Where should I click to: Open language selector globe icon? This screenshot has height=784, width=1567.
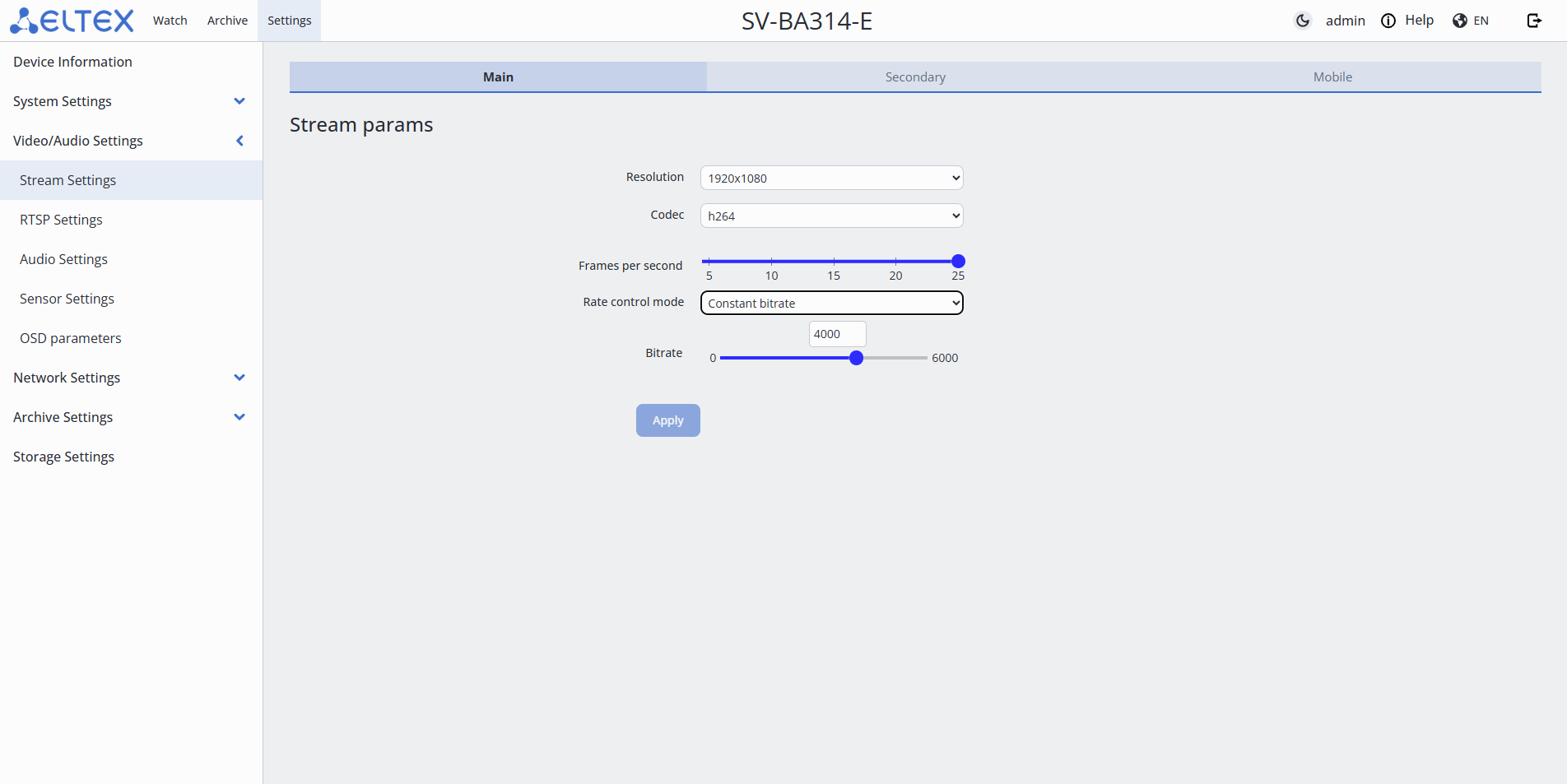[x=1460, y=21]
